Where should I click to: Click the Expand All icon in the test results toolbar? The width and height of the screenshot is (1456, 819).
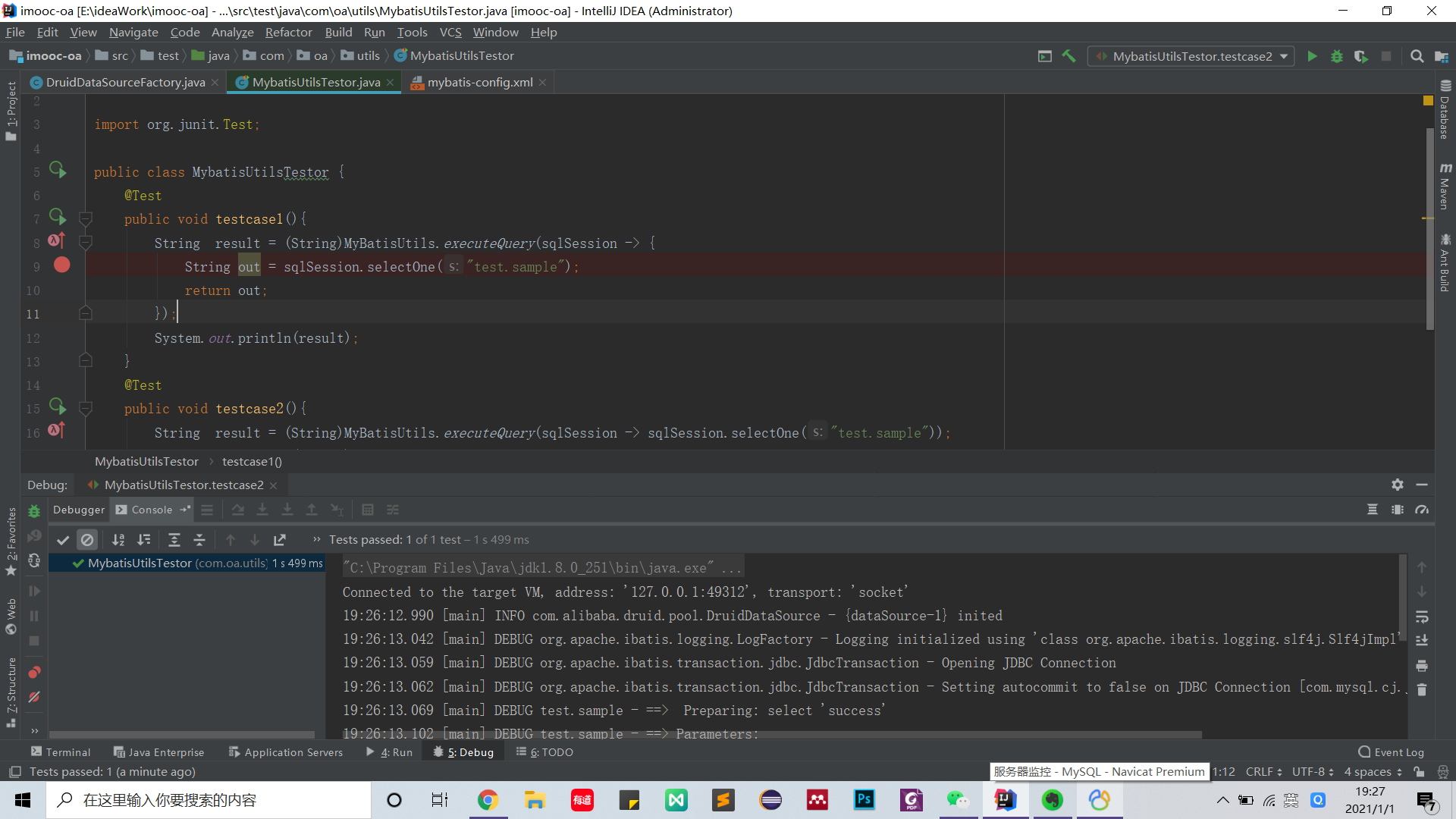tap(174, 540)
